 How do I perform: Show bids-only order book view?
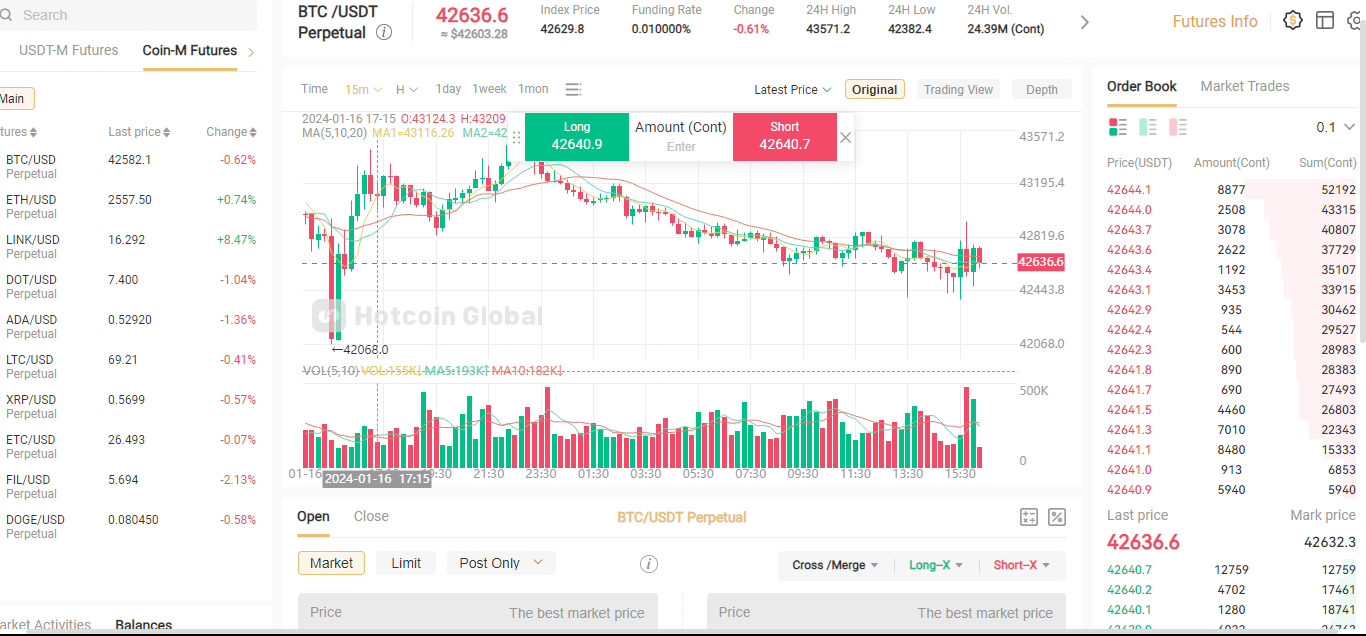[x=1148, y=127]
